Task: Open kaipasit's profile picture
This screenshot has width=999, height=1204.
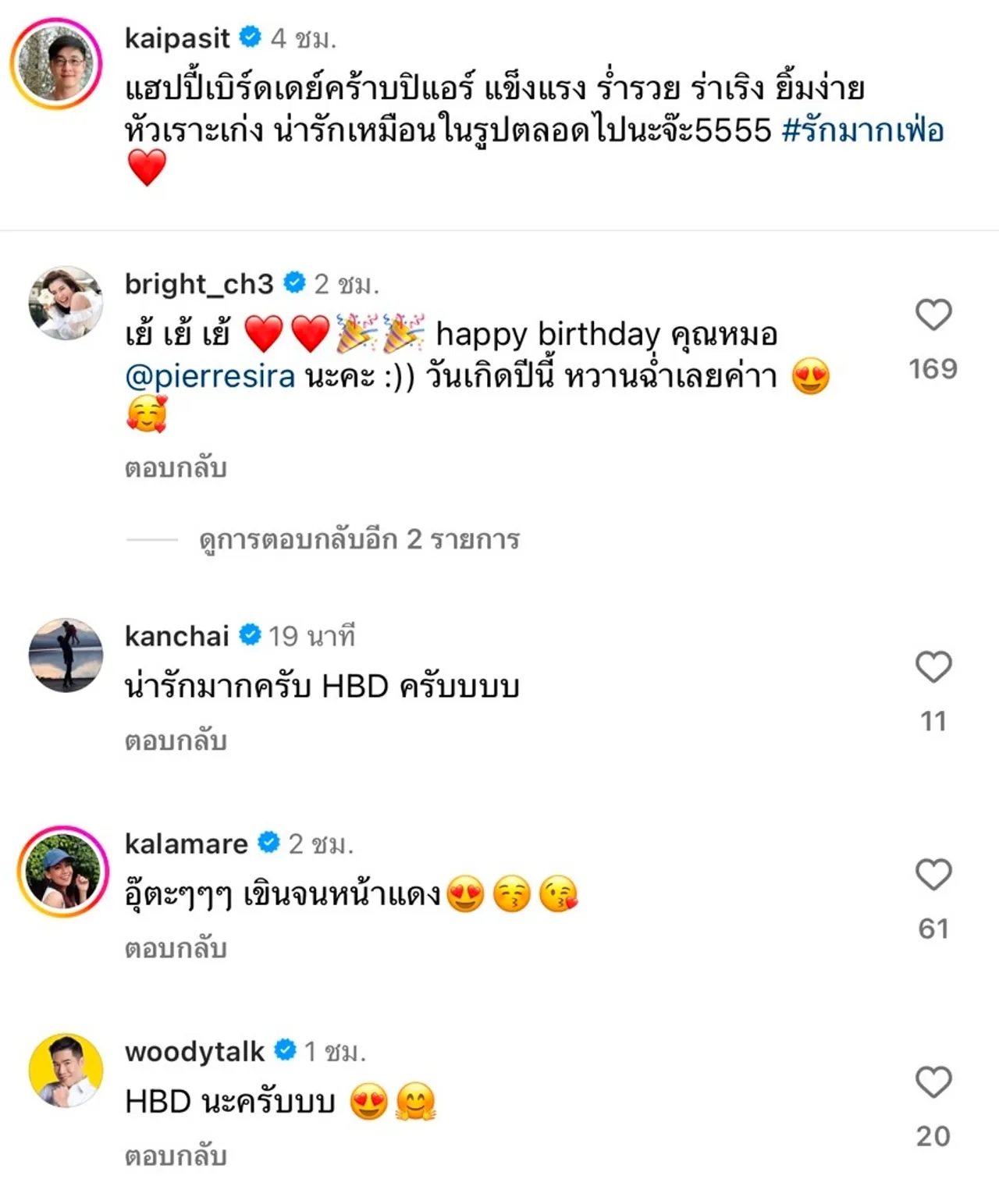Action: 56,64
